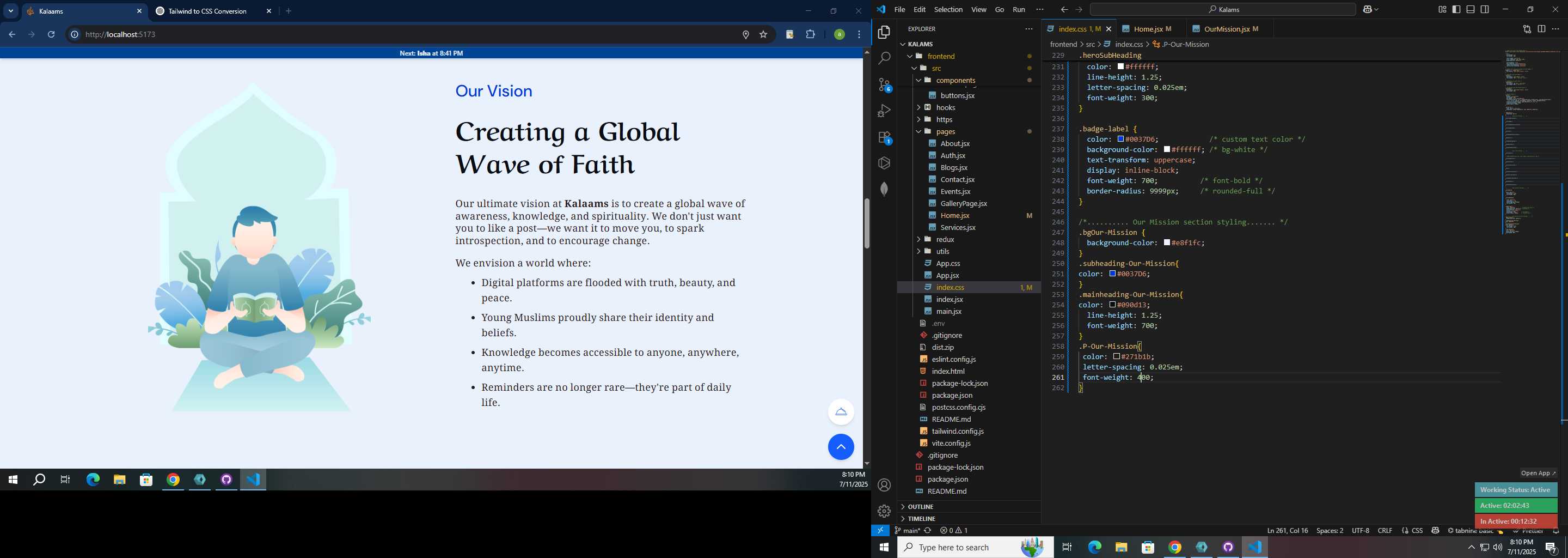Bookmark this page with the Chrome star icon
This screenshot has height=558, width=1568.
point(763,35)
